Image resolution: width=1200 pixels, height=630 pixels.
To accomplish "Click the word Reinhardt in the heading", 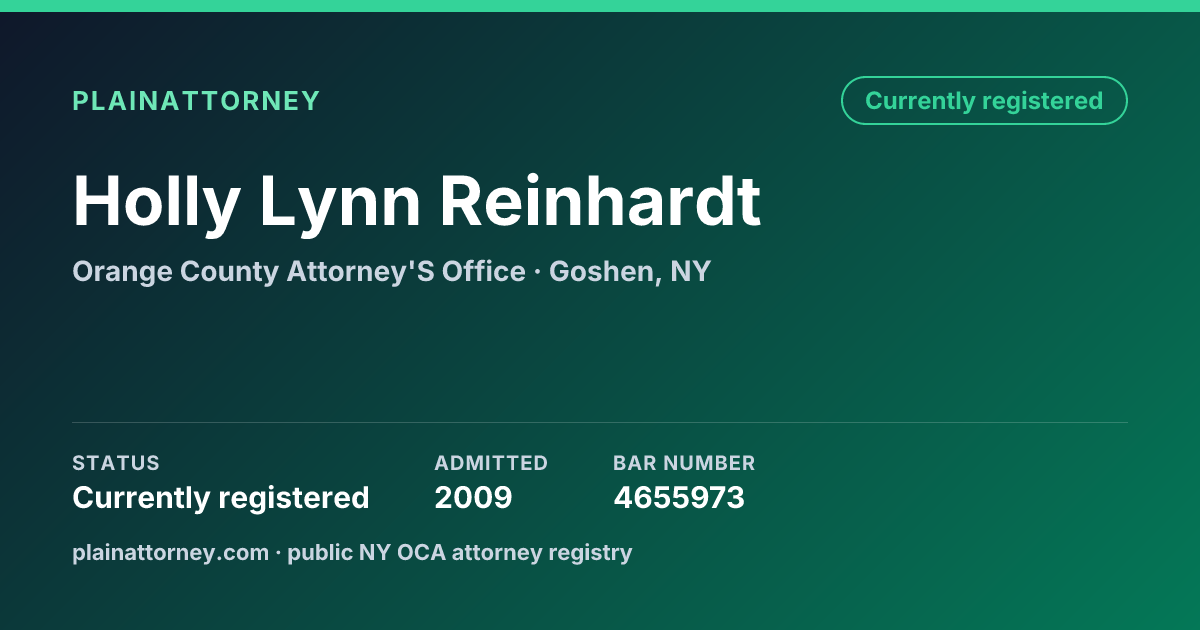I will 601,203.
